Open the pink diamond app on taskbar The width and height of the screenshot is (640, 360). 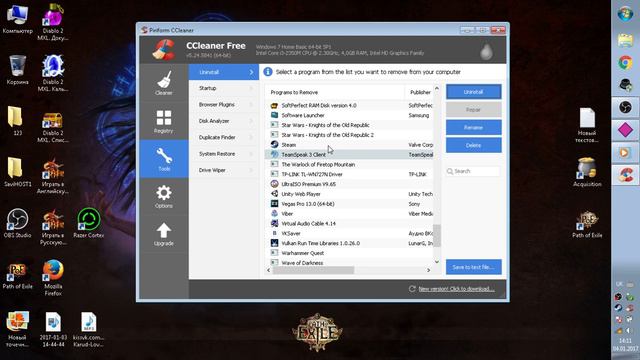click(625, 130)
